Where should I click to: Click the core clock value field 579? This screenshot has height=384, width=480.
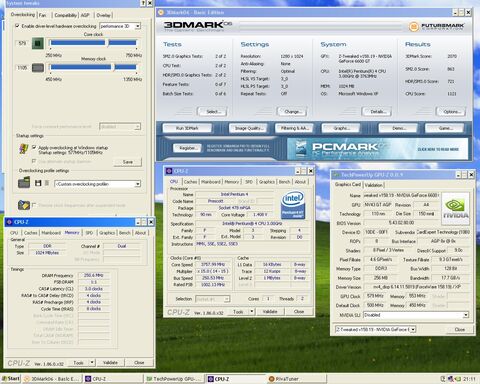point(22,43)
